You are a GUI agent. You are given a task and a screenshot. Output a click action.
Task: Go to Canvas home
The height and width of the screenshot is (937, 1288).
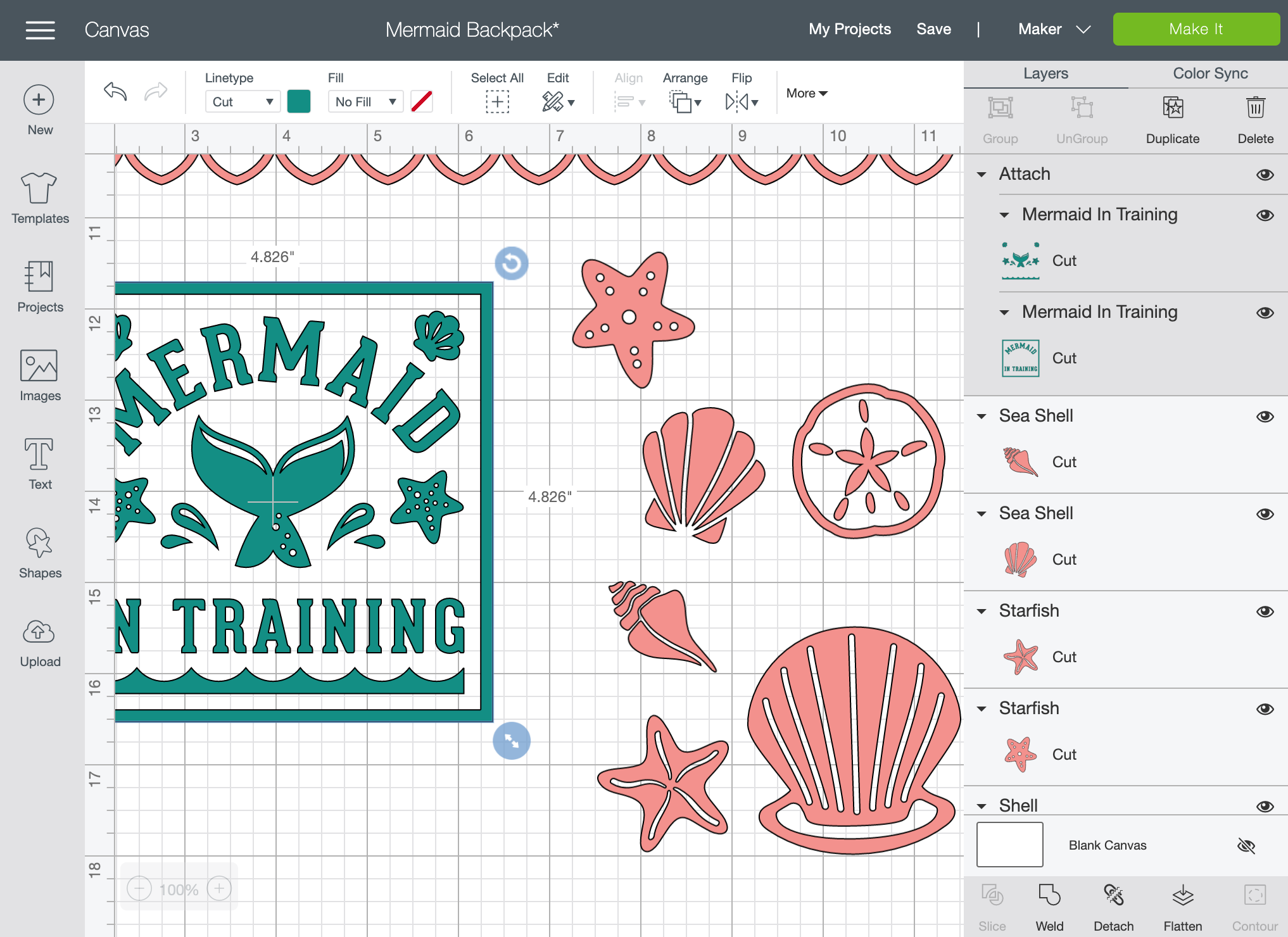pos(117,30)
